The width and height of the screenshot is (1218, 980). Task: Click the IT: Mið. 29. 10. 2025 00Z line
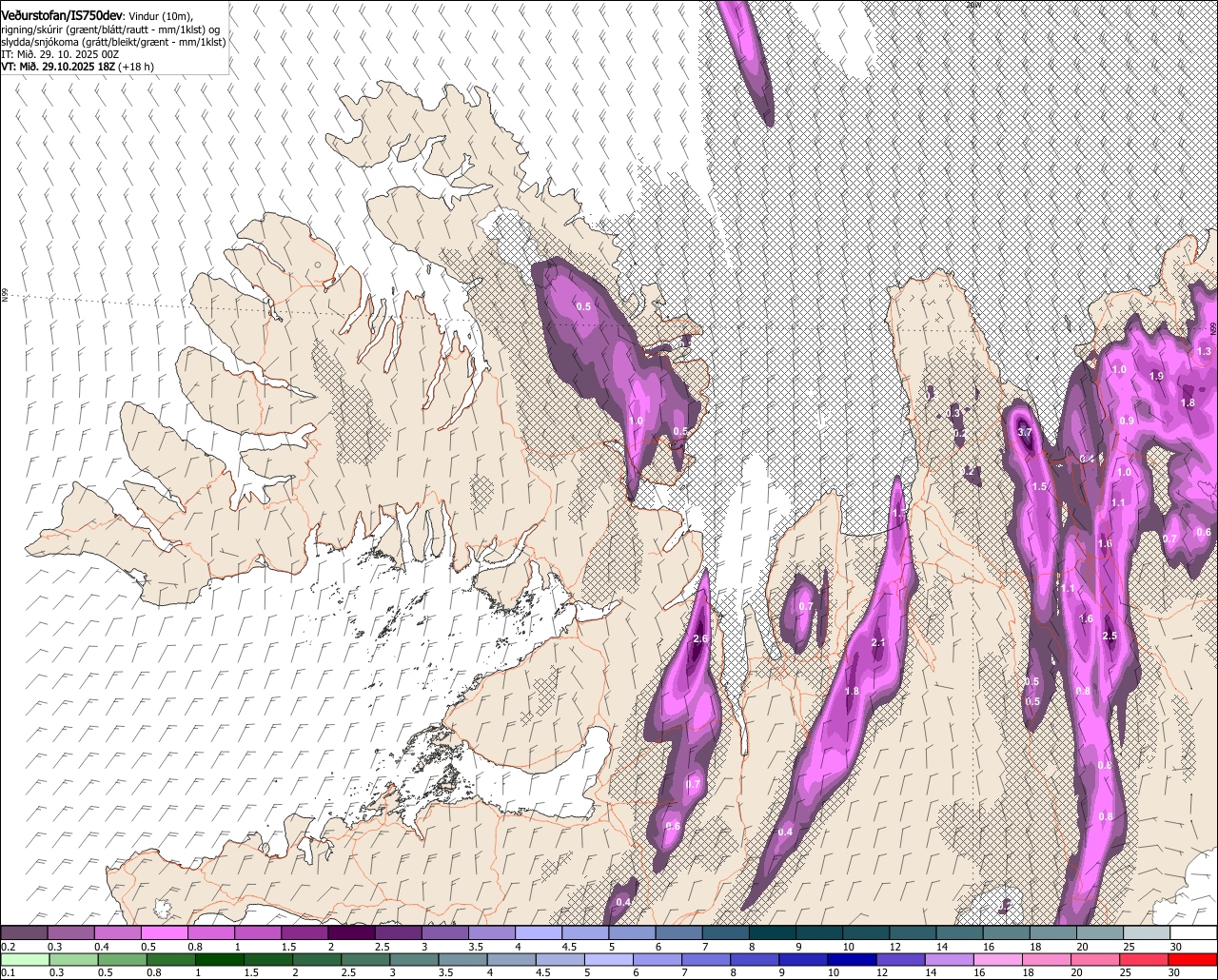60,54
